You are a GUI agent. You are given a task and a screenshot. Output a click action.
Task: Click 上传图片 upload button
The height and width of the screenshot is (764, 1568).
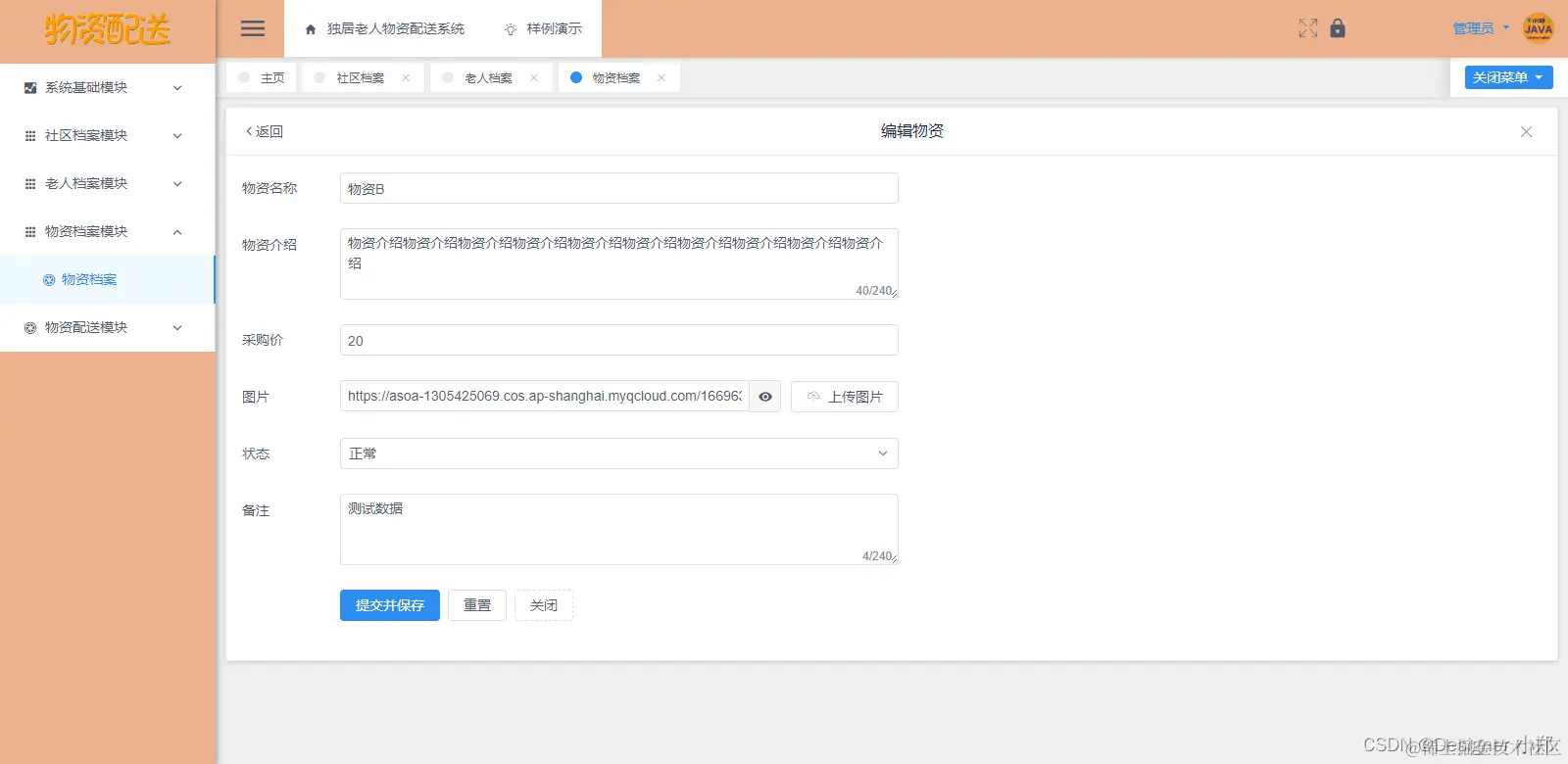(x=845, y=397)
